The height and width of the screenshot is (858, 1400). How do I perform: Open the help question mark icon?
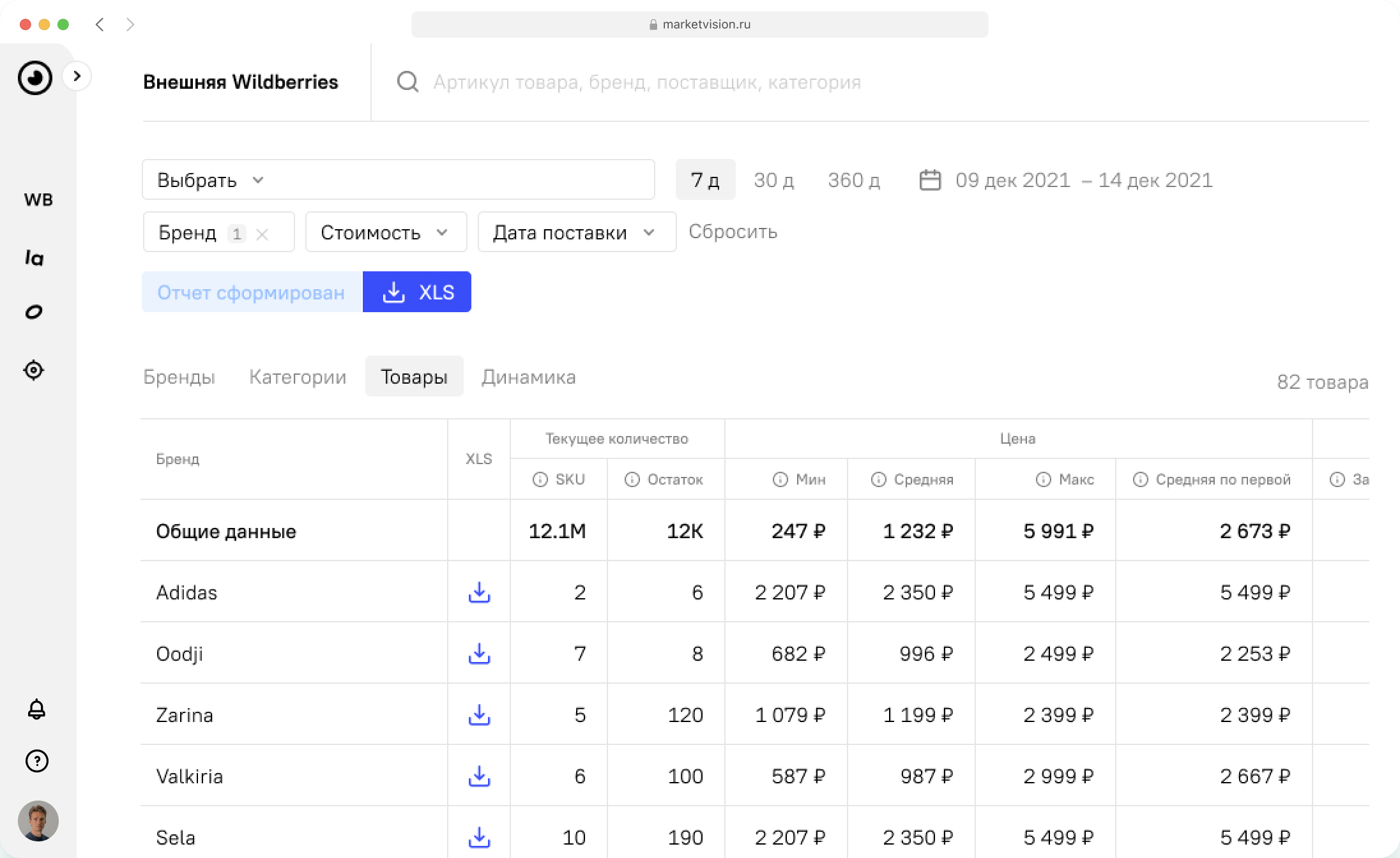[x=36, y=761]
